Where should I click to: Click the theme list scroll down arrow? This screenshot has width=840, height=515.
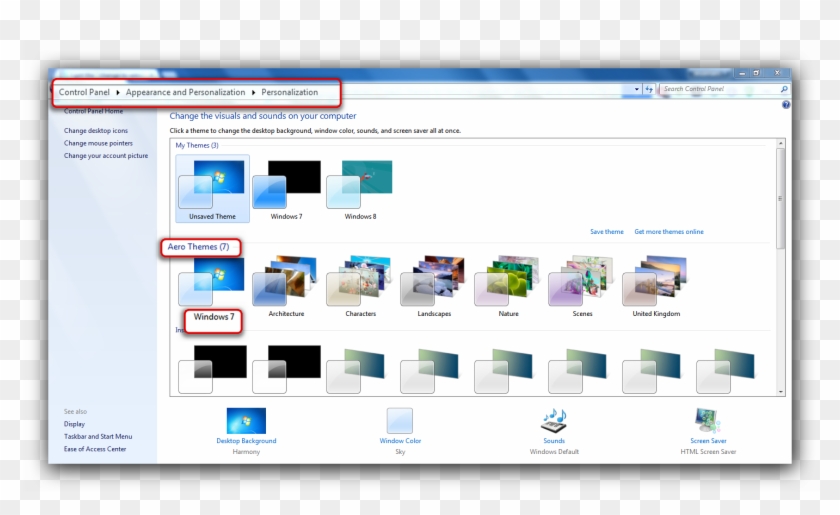[x=781, y=392]
